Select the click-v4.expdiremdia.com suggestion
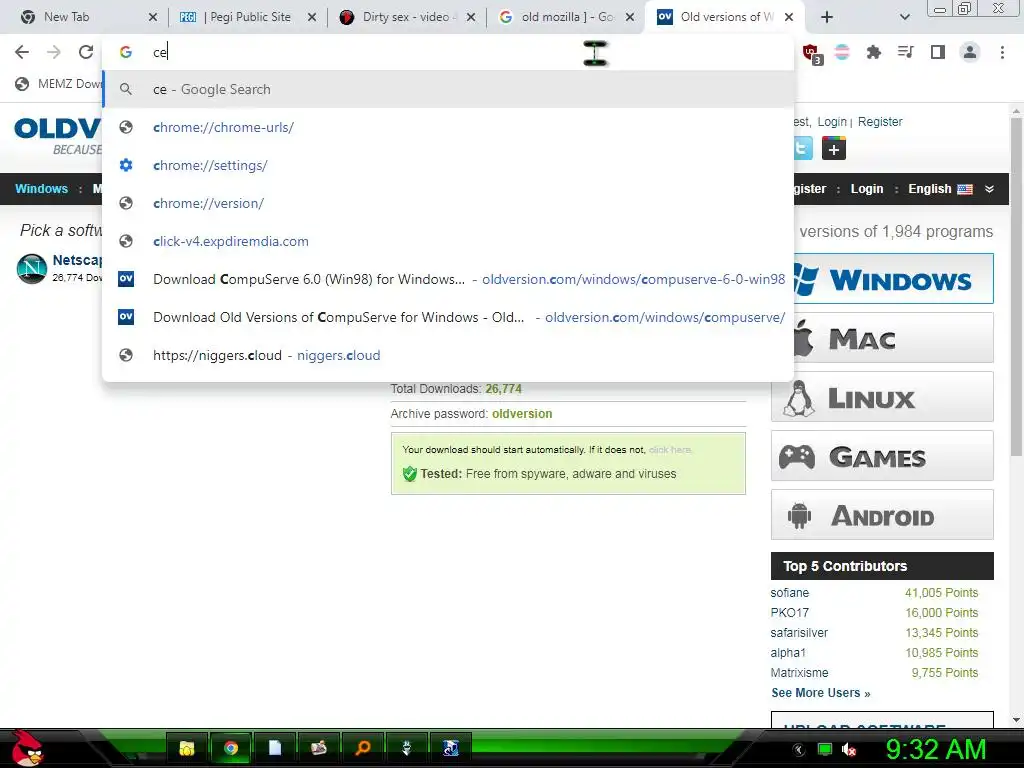 (448, 241)
